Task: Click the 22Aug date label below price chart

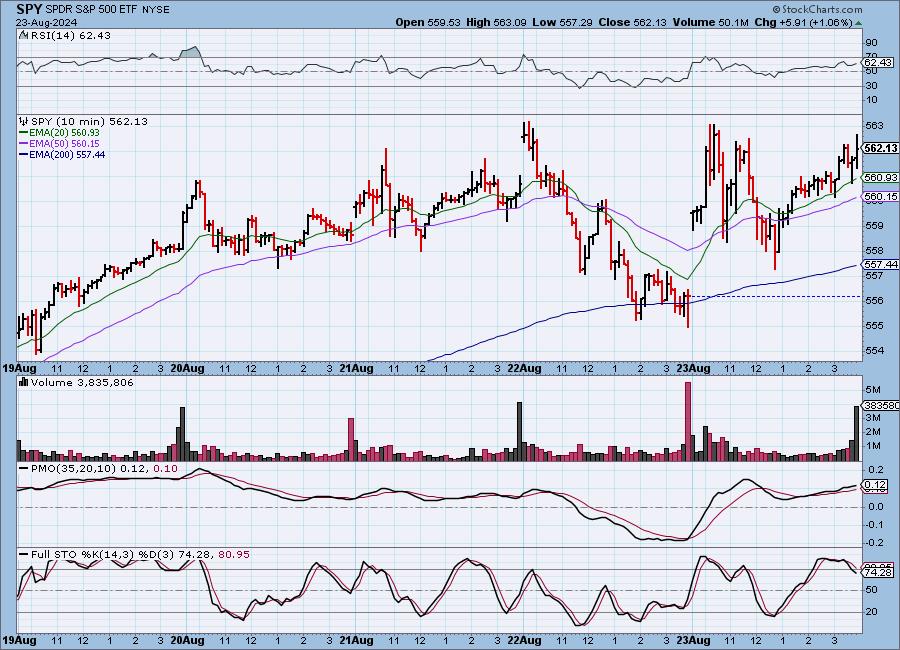Action: [524, 368]
